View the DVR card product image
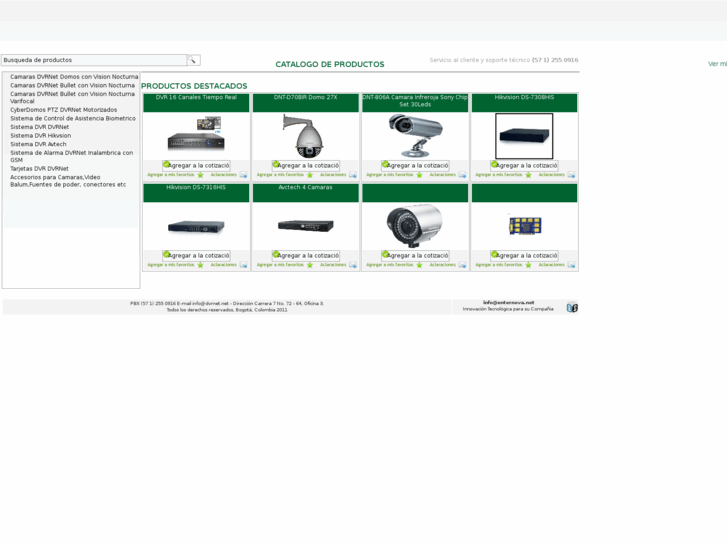Viewport: 727px width, 545px height. [x=524, y=226]
